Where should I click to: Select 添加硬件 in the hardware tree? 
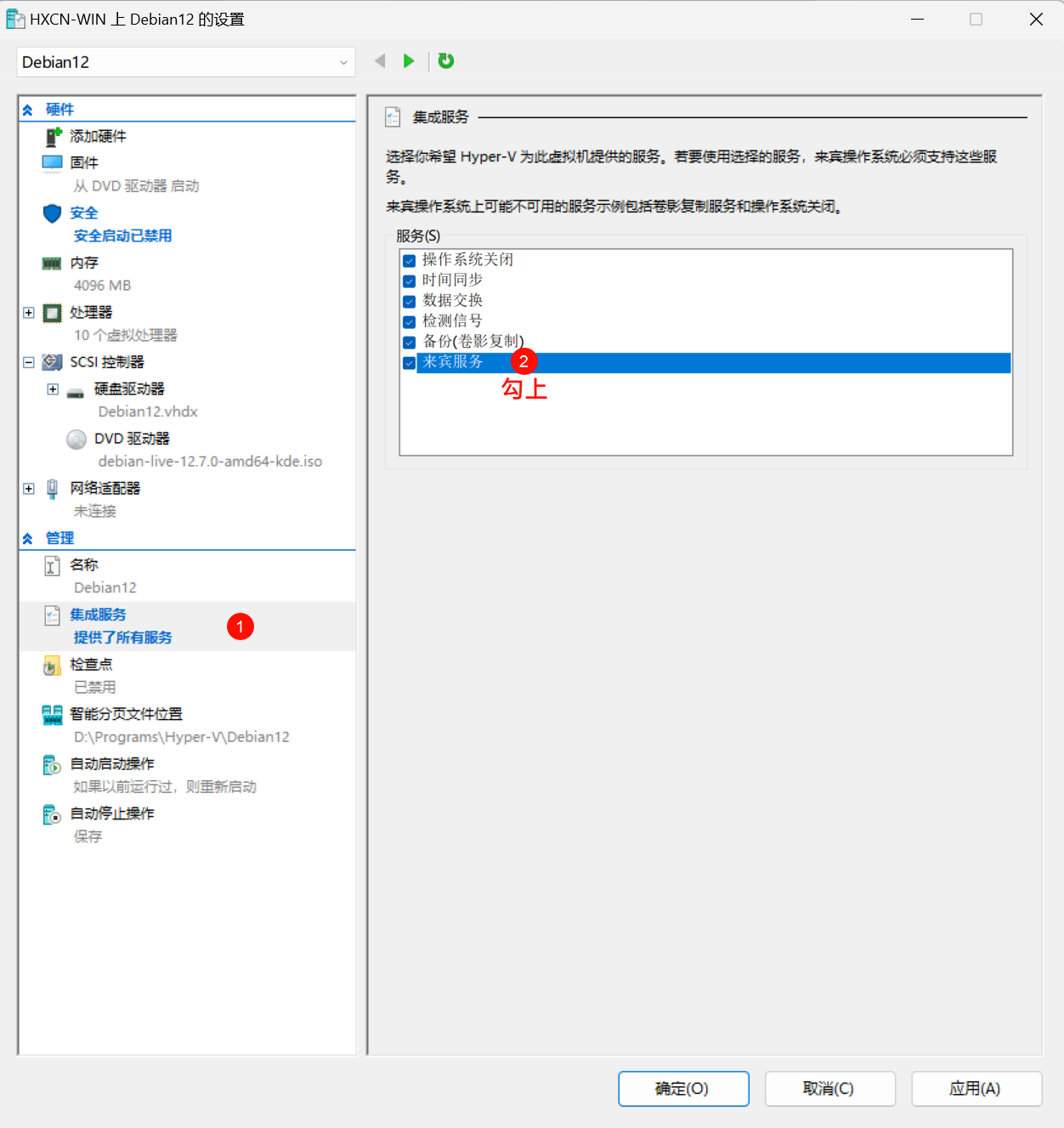(x=98, y=136)
